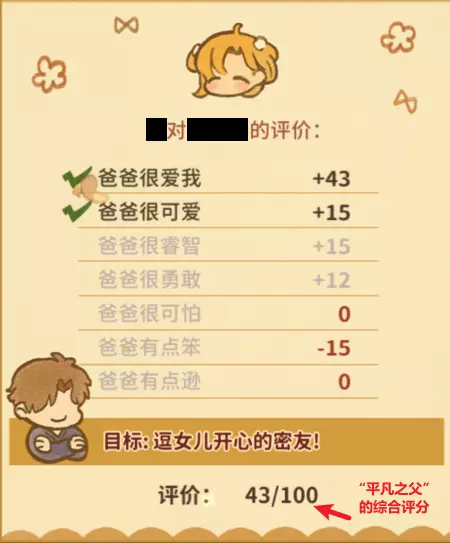Toggle the checkmark for 爸爸很爱我
This screenshot has height=543, width=450.
point(77,177)
